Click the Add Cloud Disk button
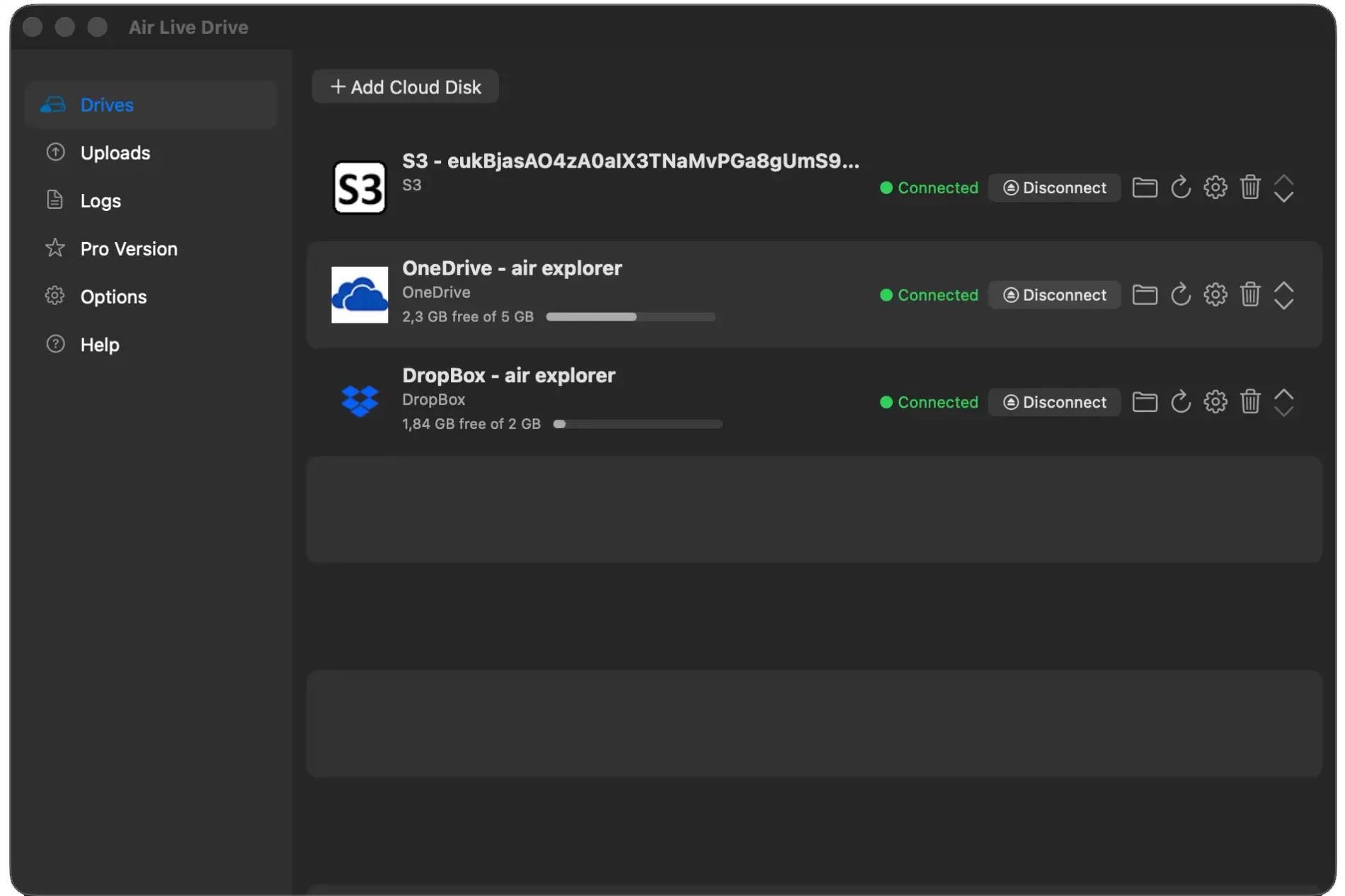 click(405, 86)
